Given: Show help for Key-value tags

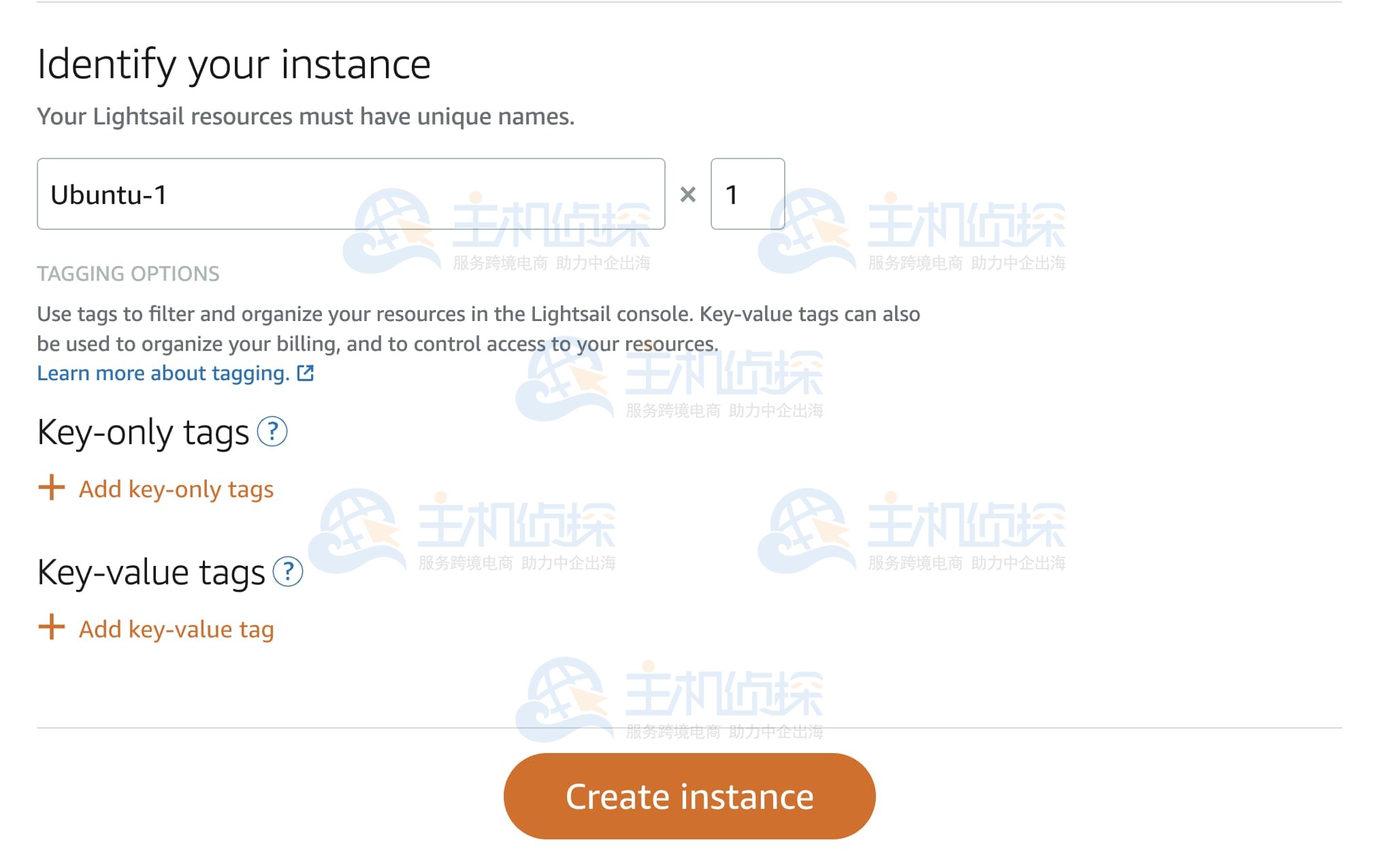Looking at the screenshot, I should 288,572.
